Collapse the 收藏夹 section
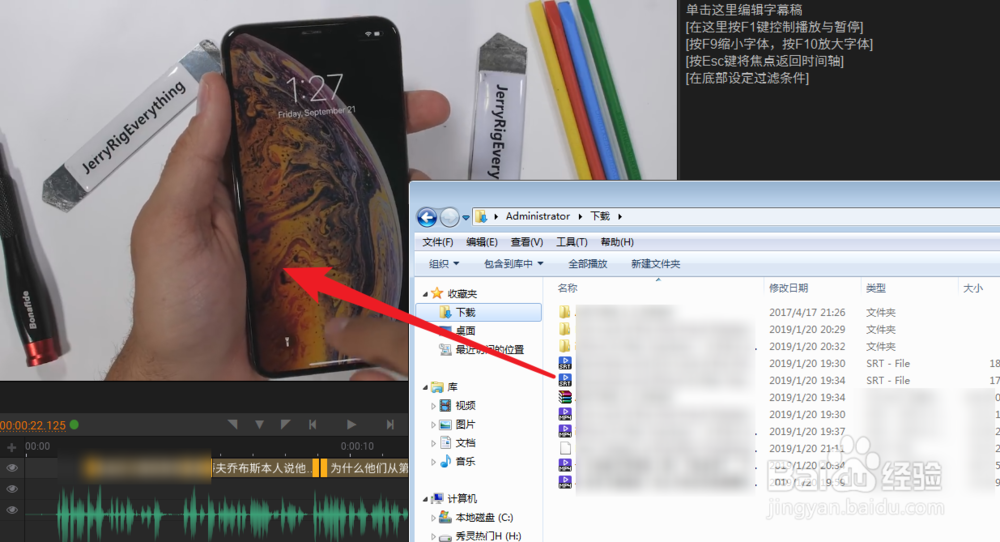This screenshot has height=542, width=1000. (425, 294)
